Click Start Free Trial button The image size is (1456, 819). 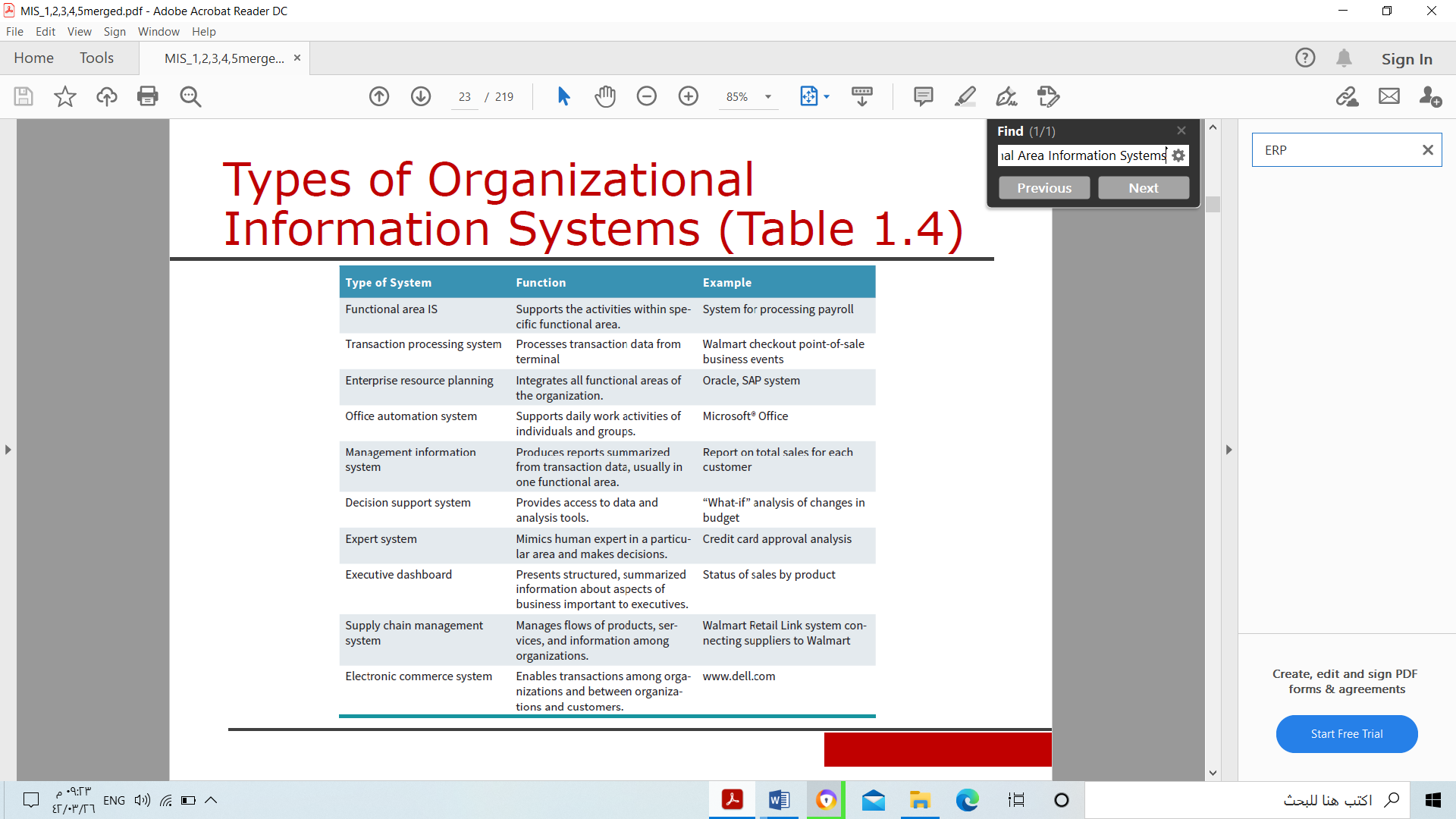[x=1347, y=734]
